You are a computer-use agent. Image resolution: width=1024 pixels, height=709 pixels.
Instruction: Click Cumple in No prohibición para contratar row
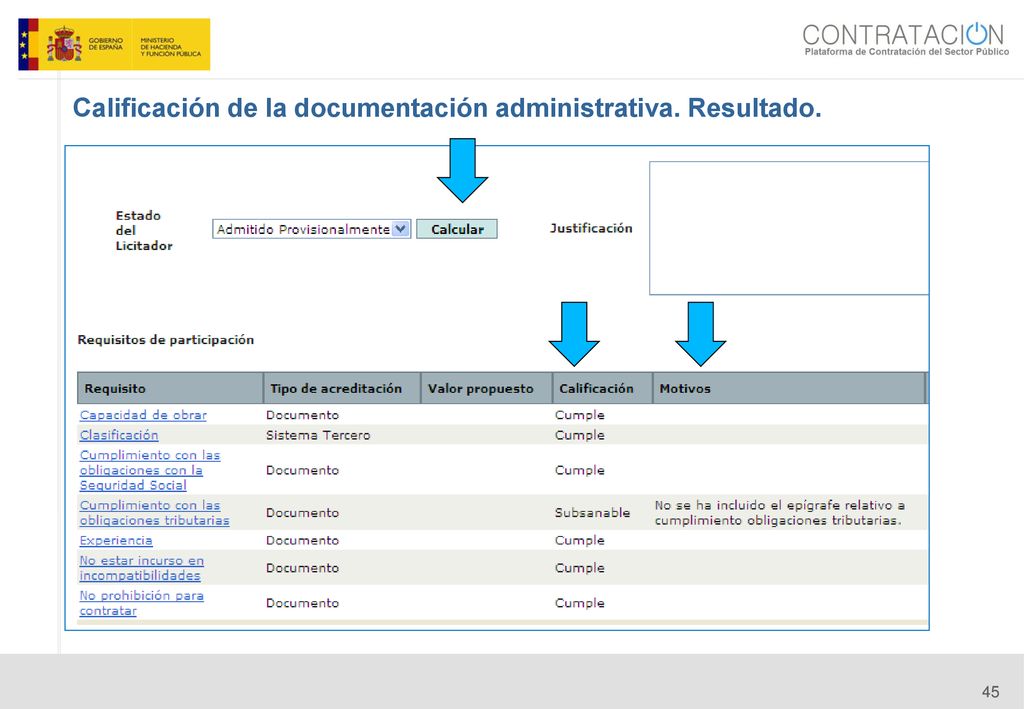point(580,603)
